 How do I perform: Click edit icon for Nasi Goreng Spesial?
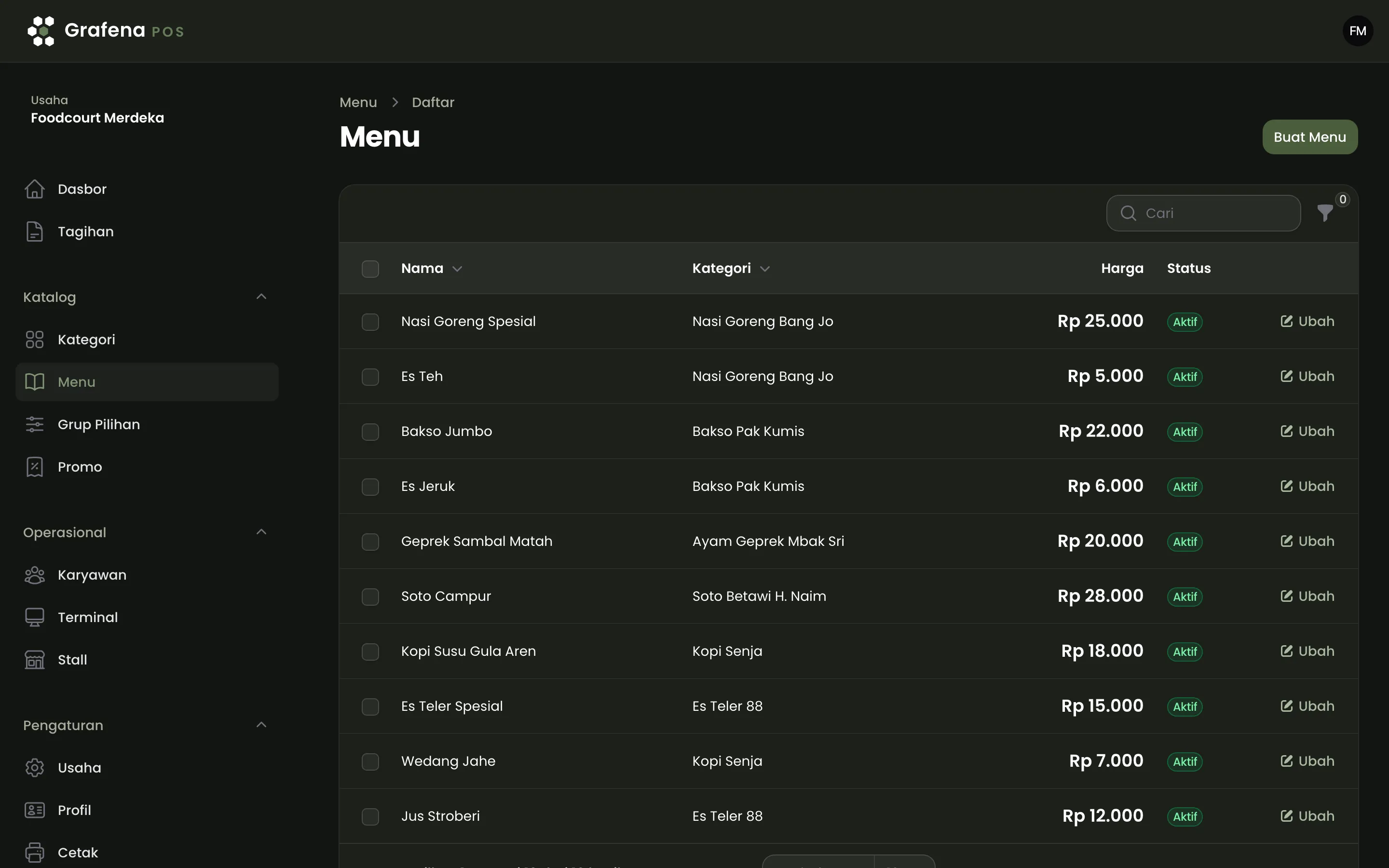1287,321
